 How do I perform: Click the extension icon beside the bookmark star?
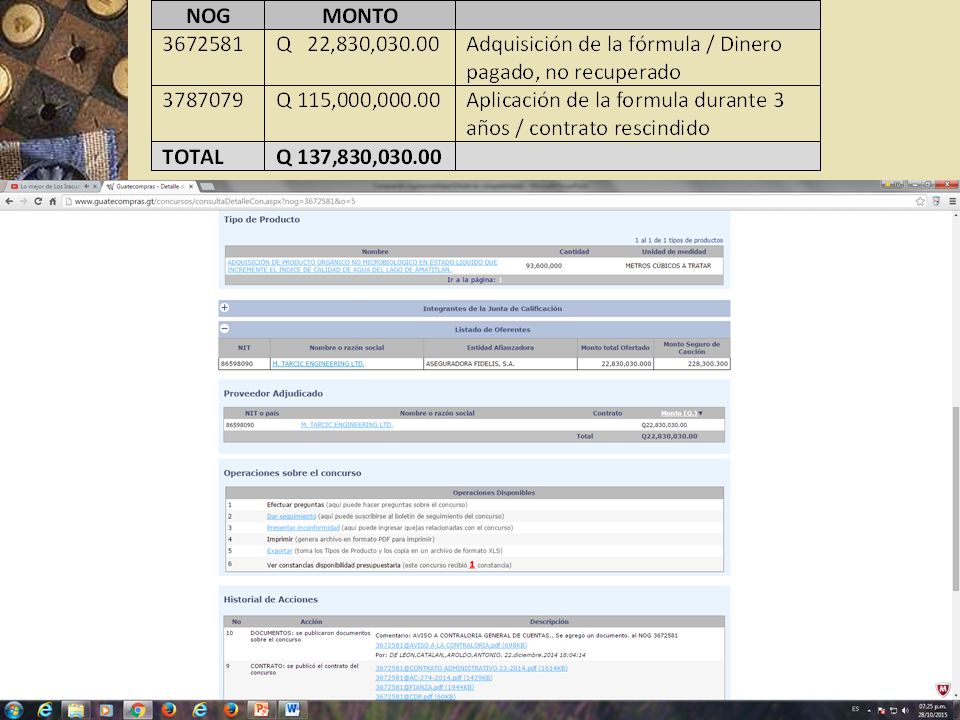936,201
